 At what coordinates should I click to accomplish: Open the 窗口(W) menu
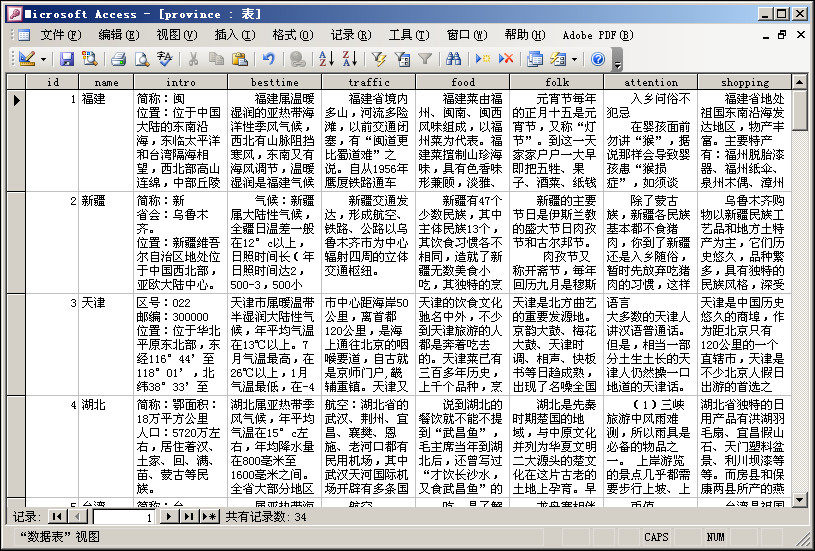point(467,35)
